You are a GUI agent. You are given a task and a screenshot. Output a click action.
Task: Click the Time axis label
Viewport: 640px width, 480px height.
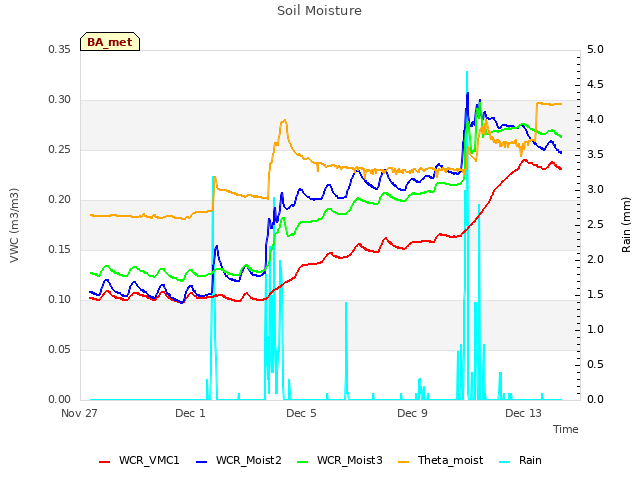point(565,429)
